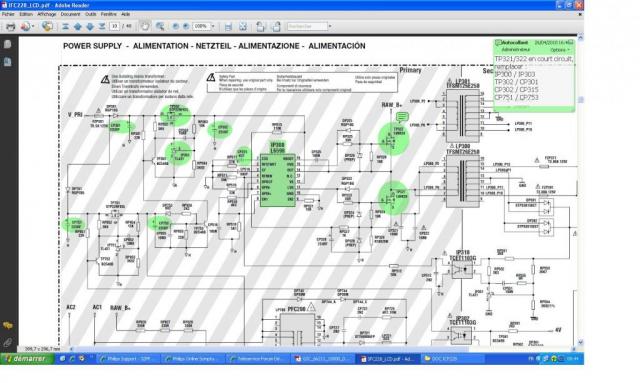This screenshot has width=640, height=383.
Task: Open the attachments paperclip panel icon
Action: point(7,342)
